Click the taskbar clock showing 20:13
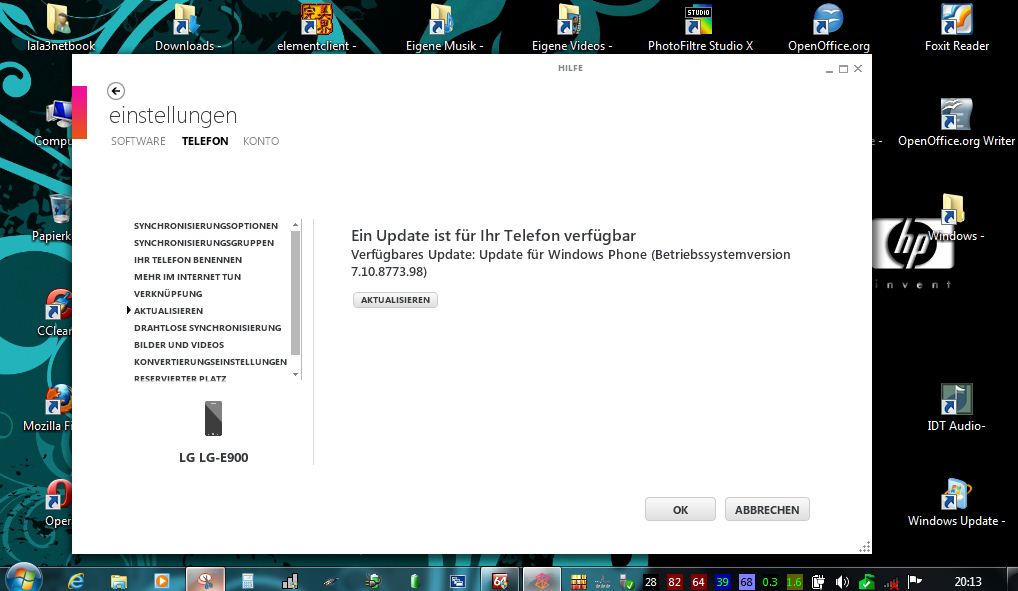 click(967, 581)
